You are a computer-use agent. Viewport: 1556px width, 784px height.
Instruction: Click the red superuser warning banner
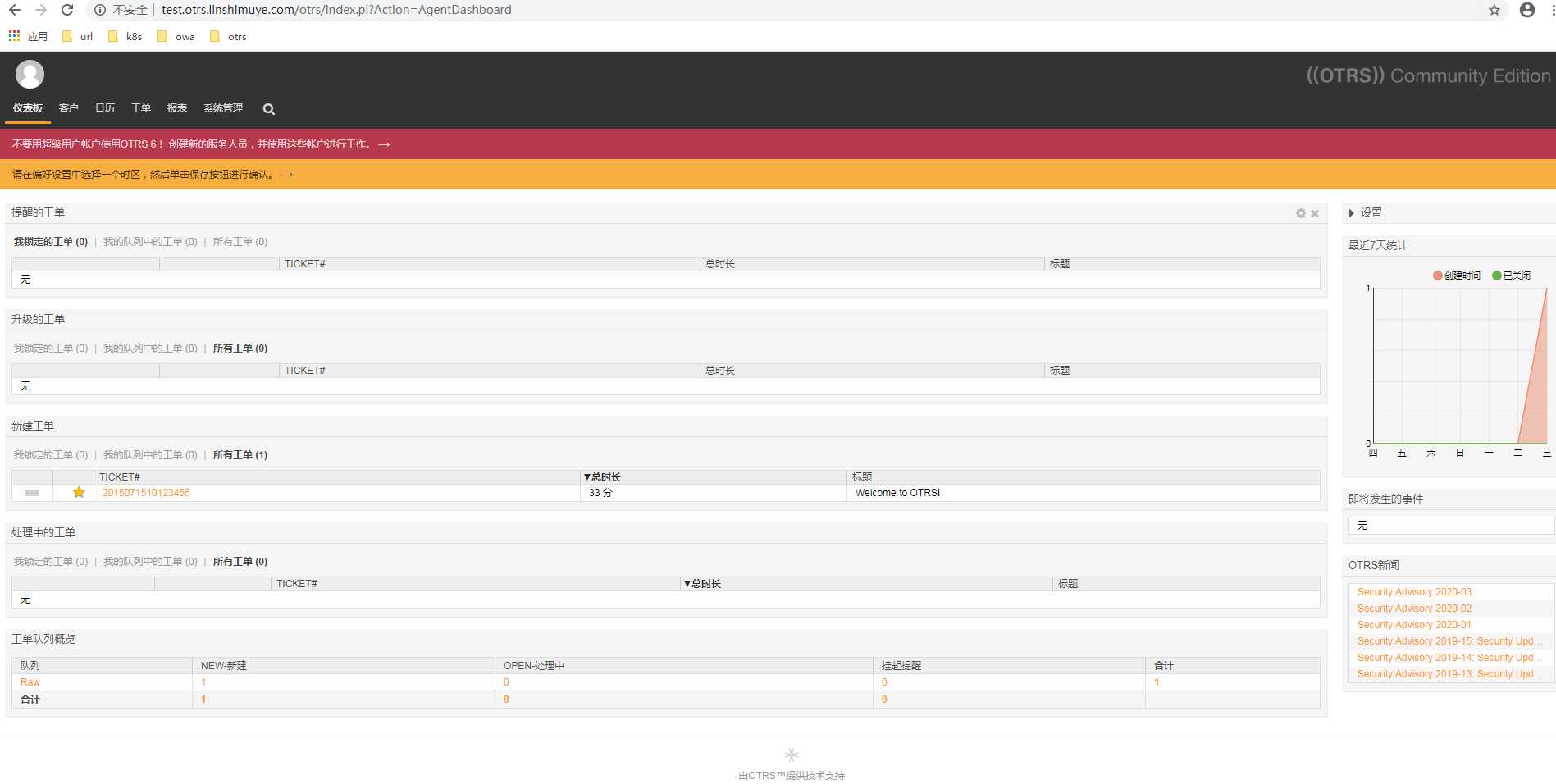coord(778,144)
